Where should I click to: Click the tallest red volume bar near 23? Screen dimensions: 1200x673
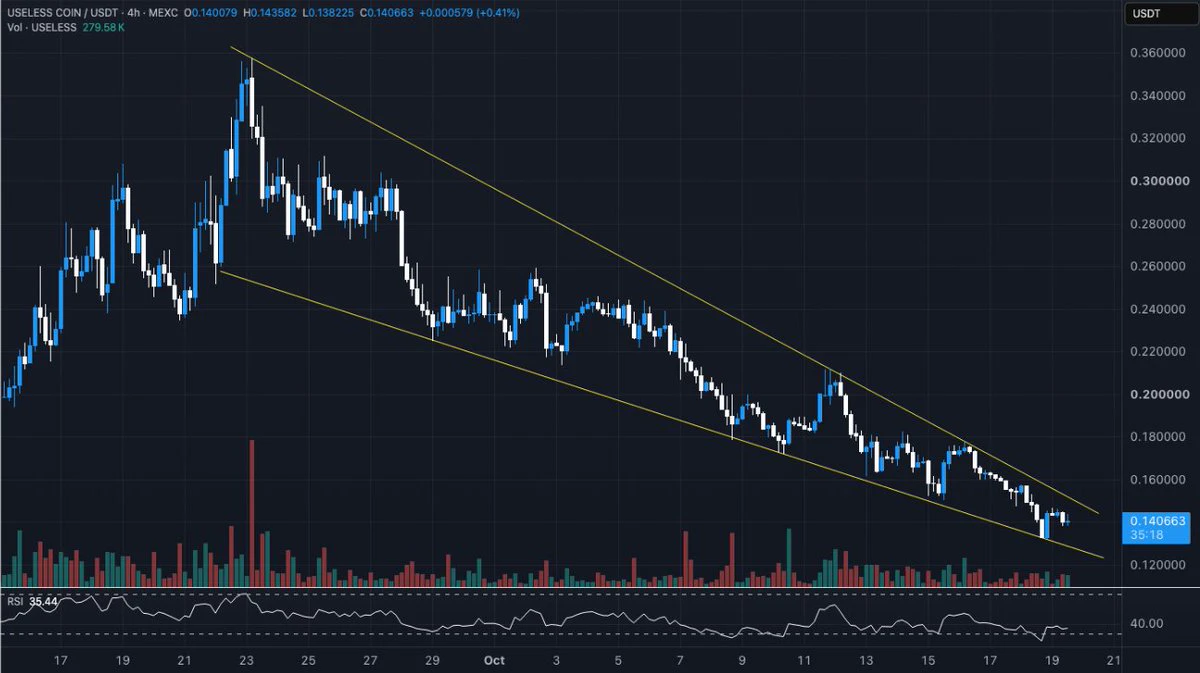click(252, 513)
